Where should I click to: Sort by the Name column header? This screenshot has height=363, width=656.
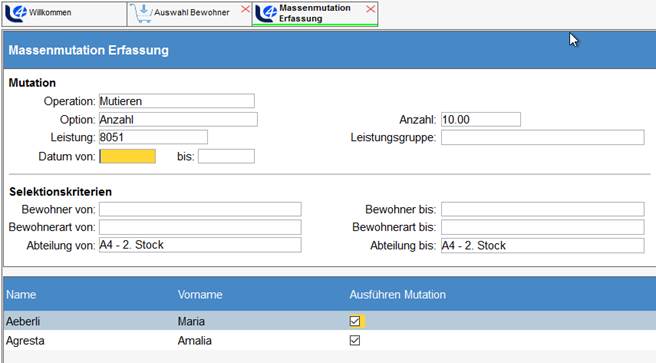(x=21, y=294)
